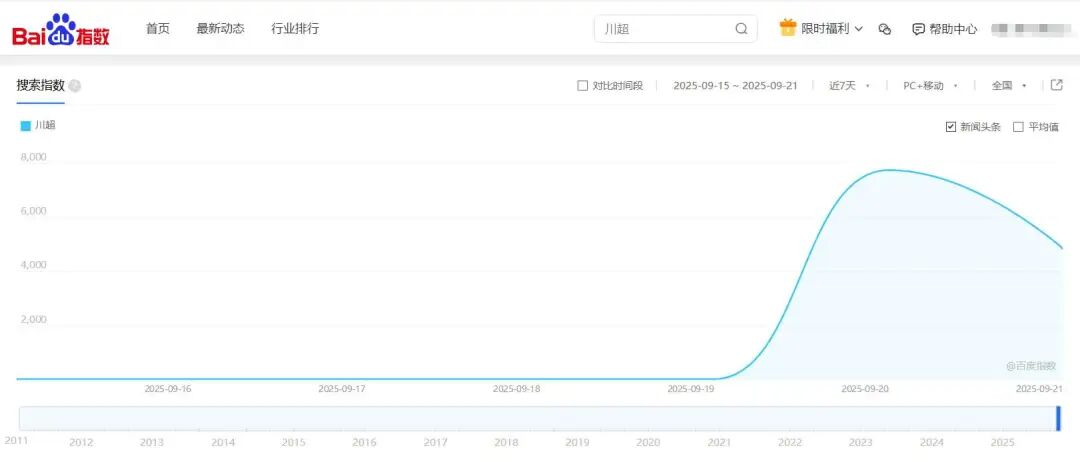Click the gift box 限时福利 icon
The image size is (1080, 462).
(788, 28)
